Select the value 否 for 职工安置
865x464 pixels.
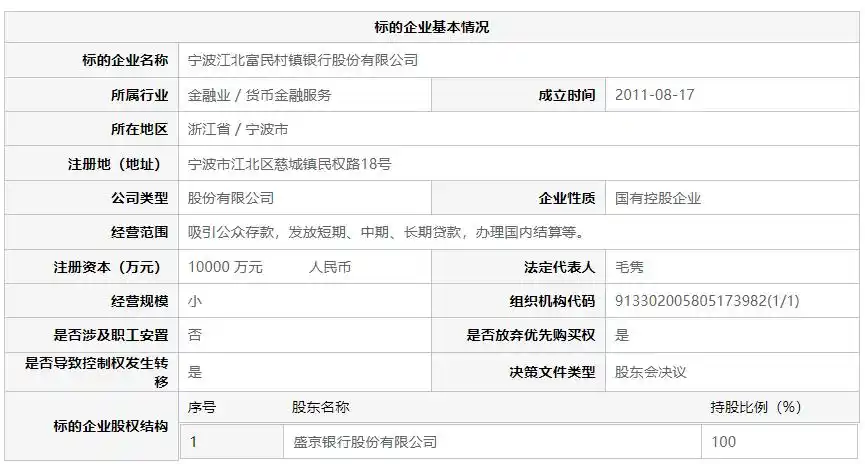[x=195, y=335]
